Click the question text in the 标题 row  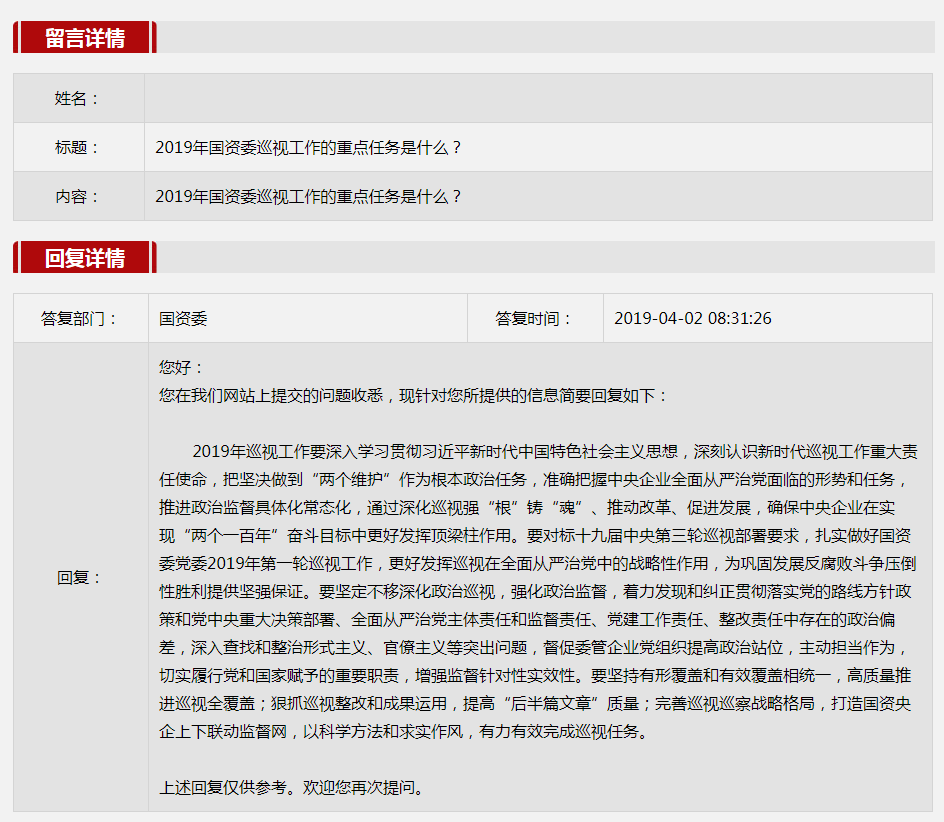point(308,147)
